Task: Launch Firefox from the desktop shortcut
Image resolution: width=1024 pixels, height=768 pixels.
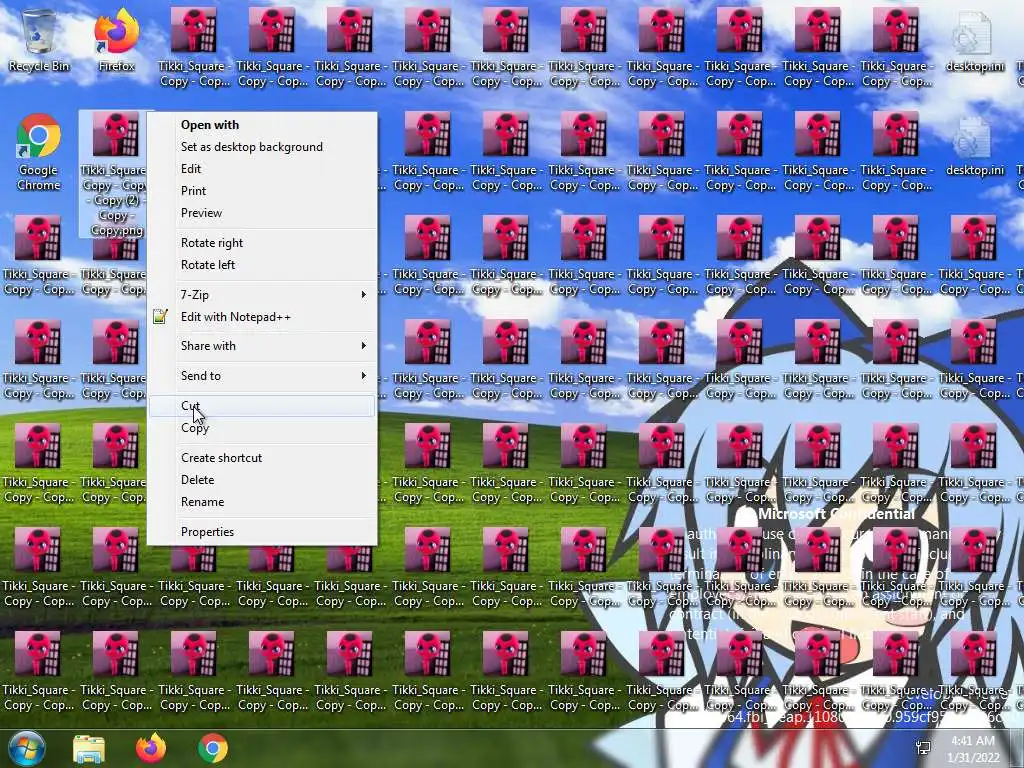Action: 117,40
